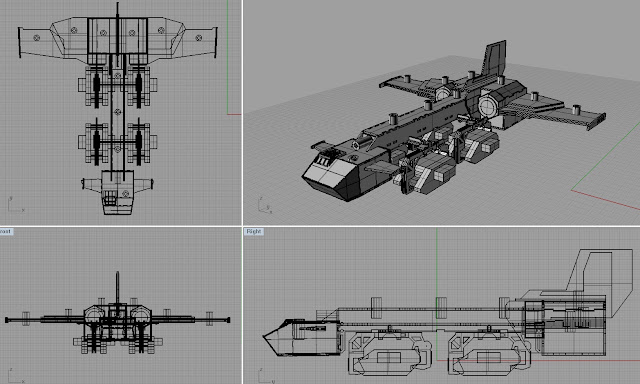
Task: Select the large round engine intake in Perspective
Action: point(487,106)
